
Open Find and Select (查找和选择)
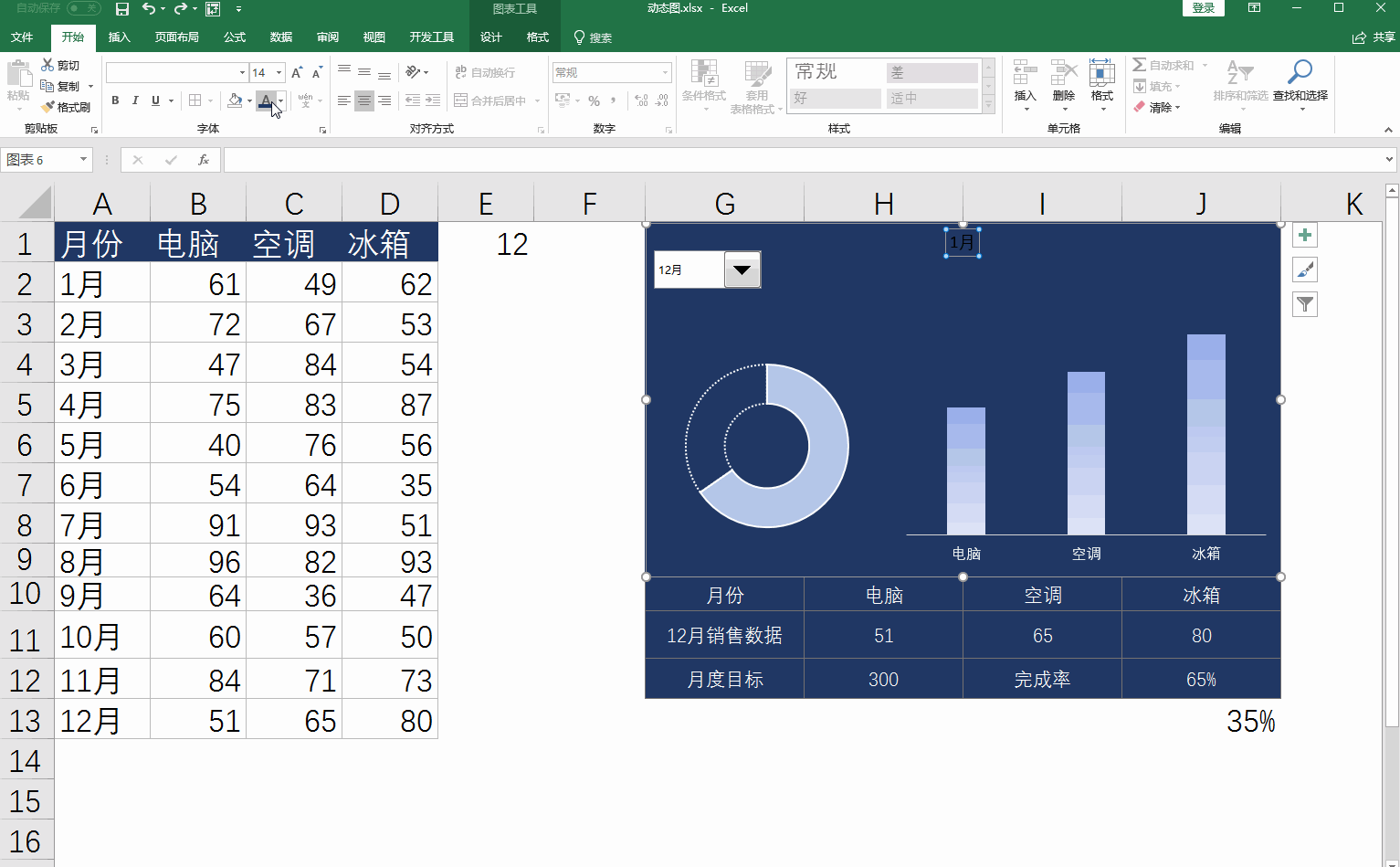pos(1300,85)
